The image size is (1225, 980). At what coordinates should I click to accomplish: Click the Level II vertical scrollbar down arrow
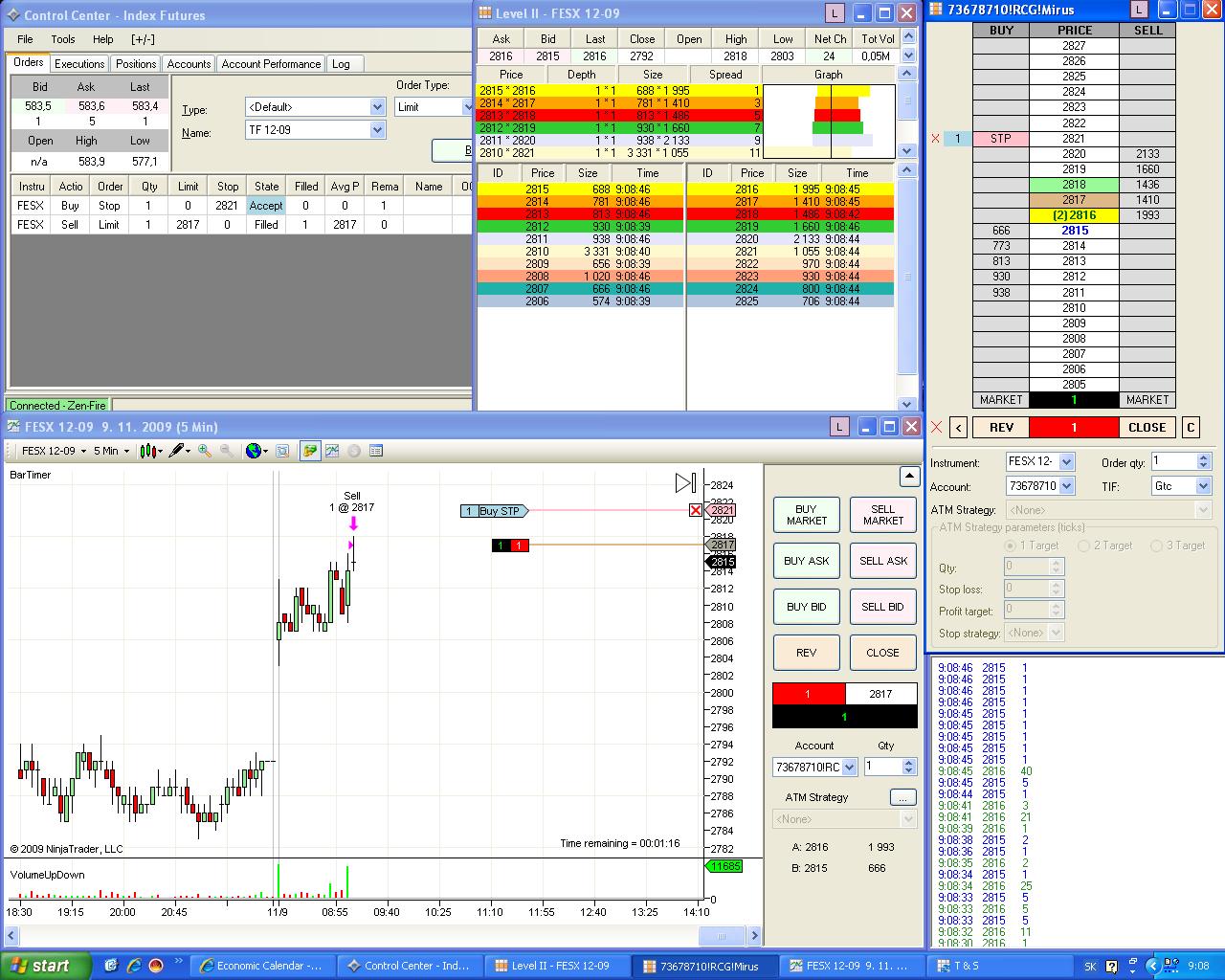pos(907,404)
